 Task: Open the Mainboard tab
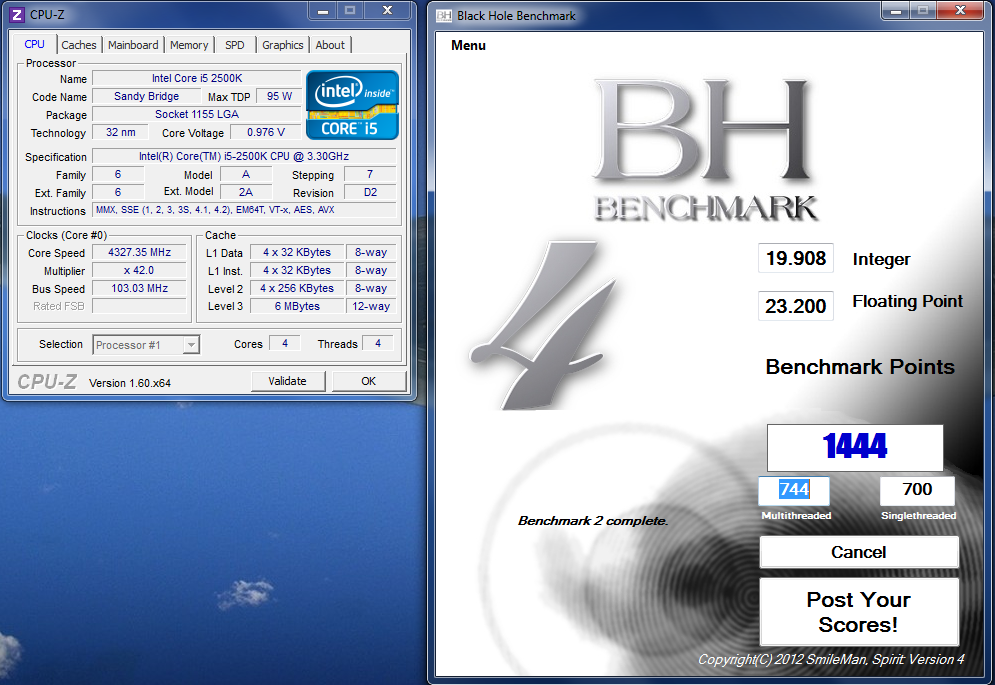[x=133, y=45]
